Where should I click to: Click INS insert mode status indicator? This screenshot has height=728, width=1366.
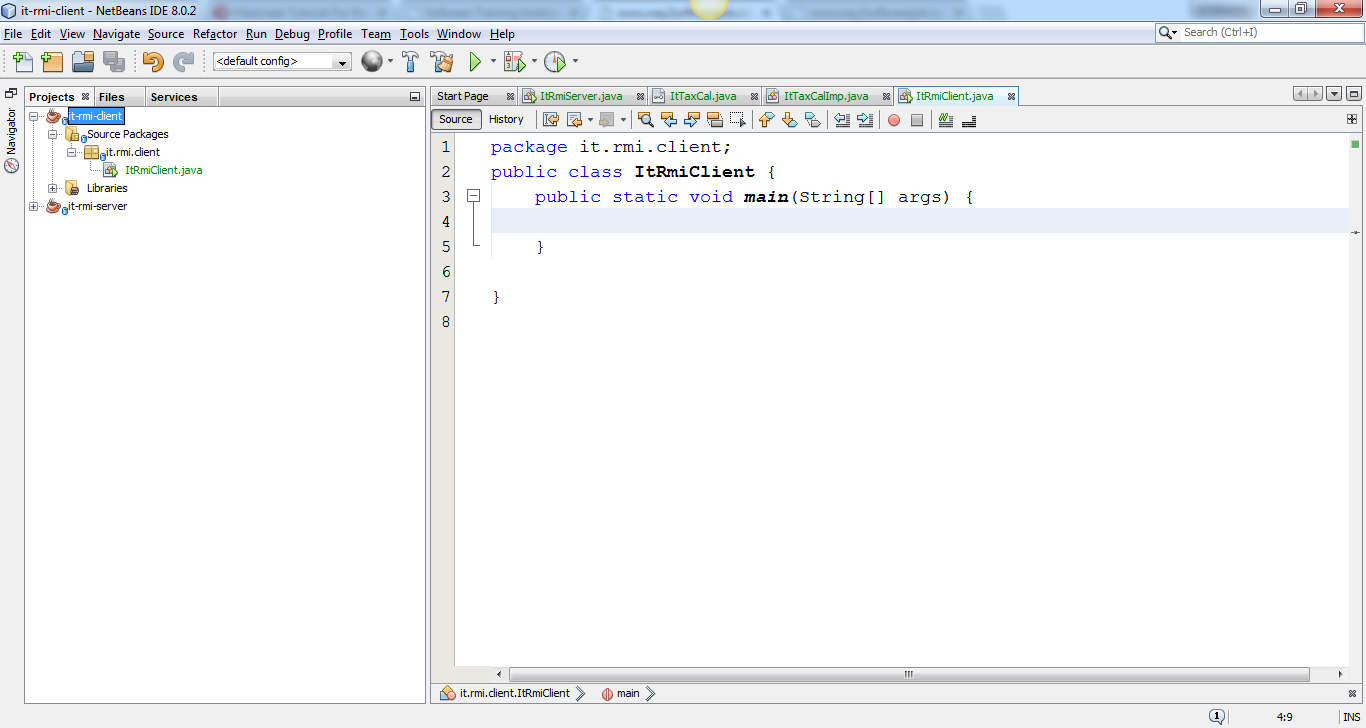1352,717
